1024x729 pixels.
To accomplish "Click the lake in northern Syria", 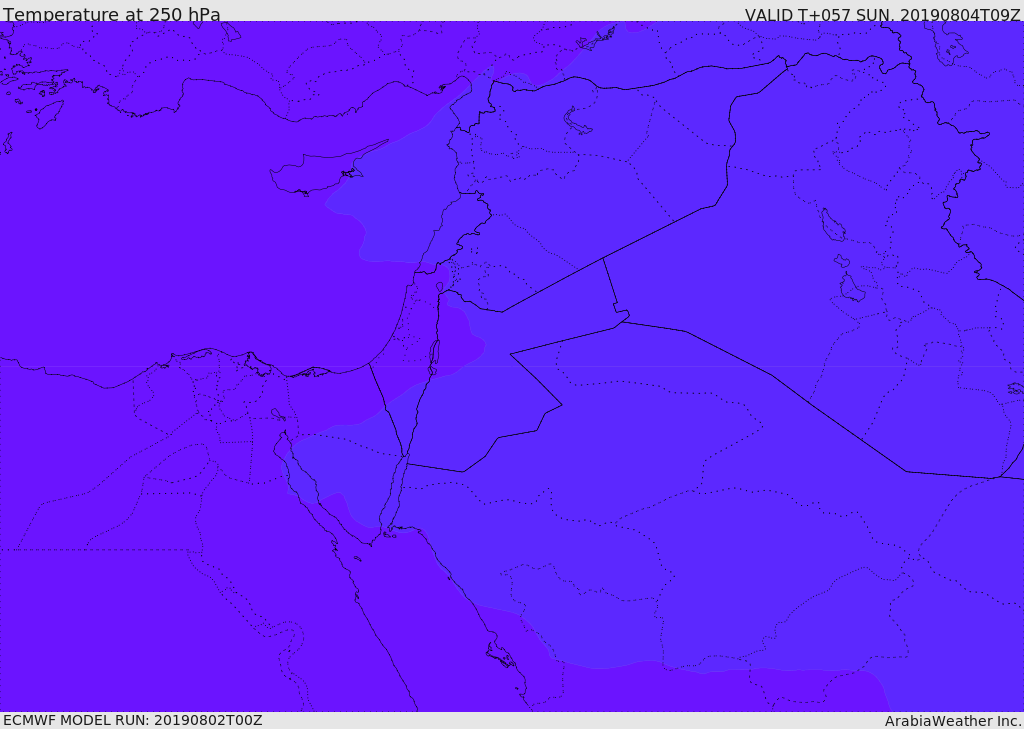I will (x=576, y=121).
